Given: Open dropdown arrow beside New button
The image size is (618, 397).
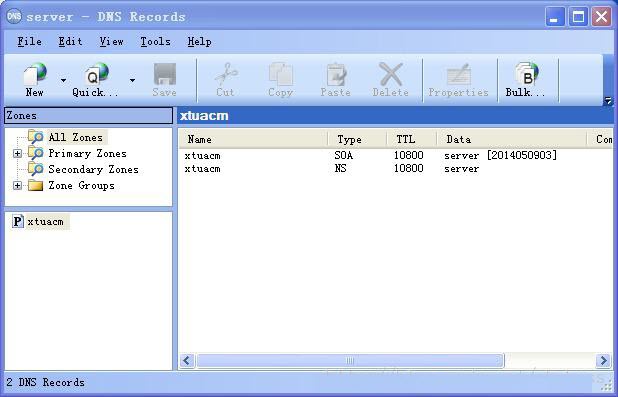Looking at the screenshot, I should (x=63, y=80).
